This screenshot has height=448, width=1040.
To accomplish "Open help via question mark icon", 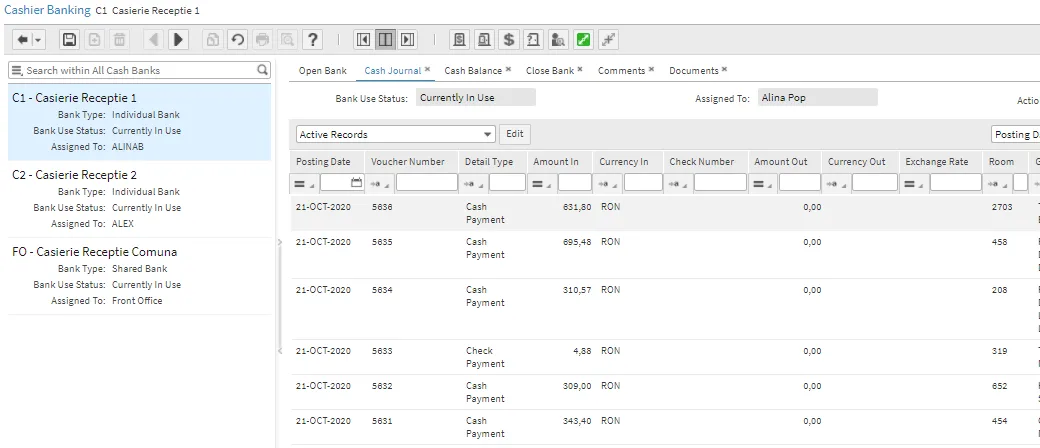I will coord(312,40).
